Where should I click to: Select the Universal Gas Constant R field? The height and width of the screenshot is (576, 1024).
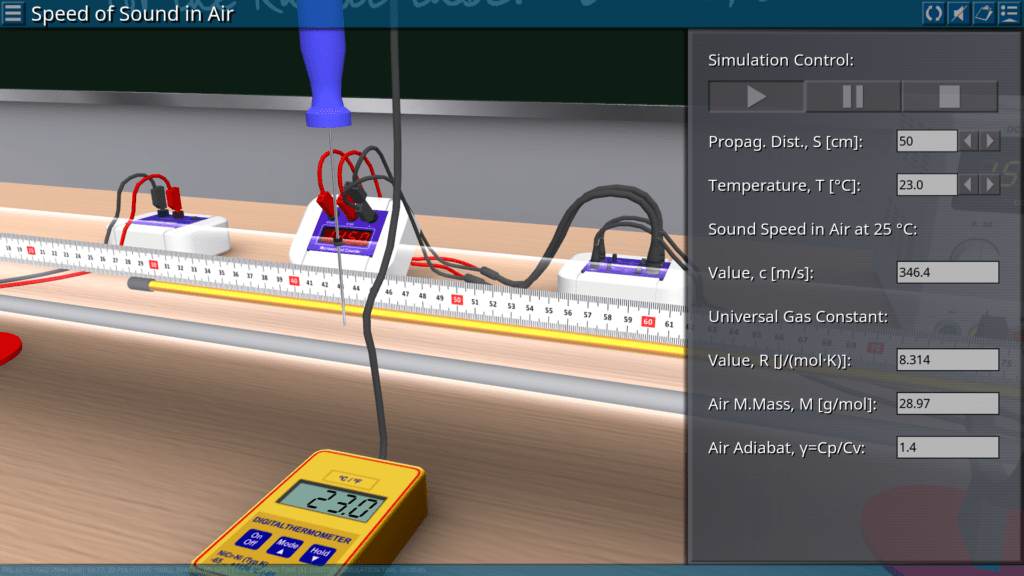pyautogui.click(x=948, y=360)
